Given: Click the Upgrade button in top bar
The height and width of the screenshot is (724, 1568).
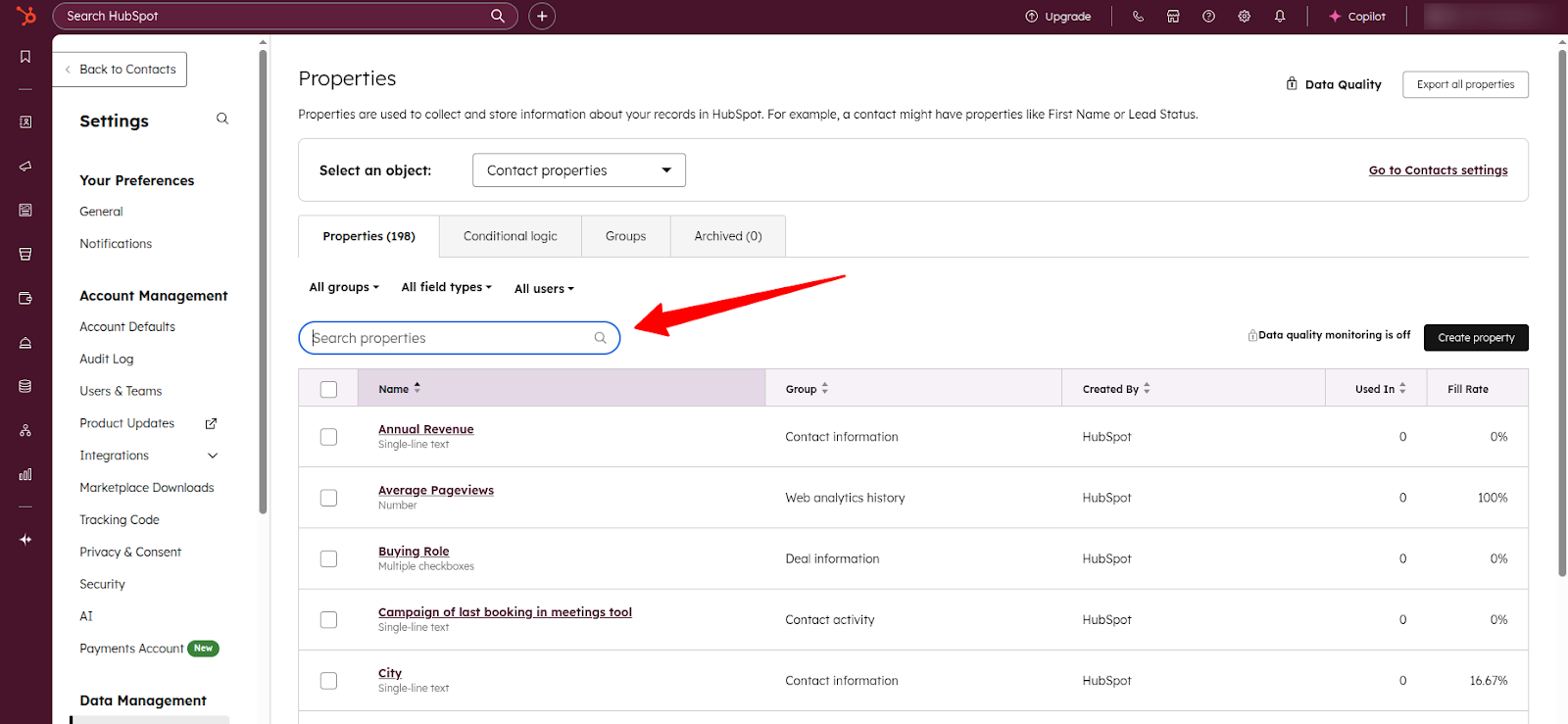Looking at the screenshot, I should coord(1058,16).
